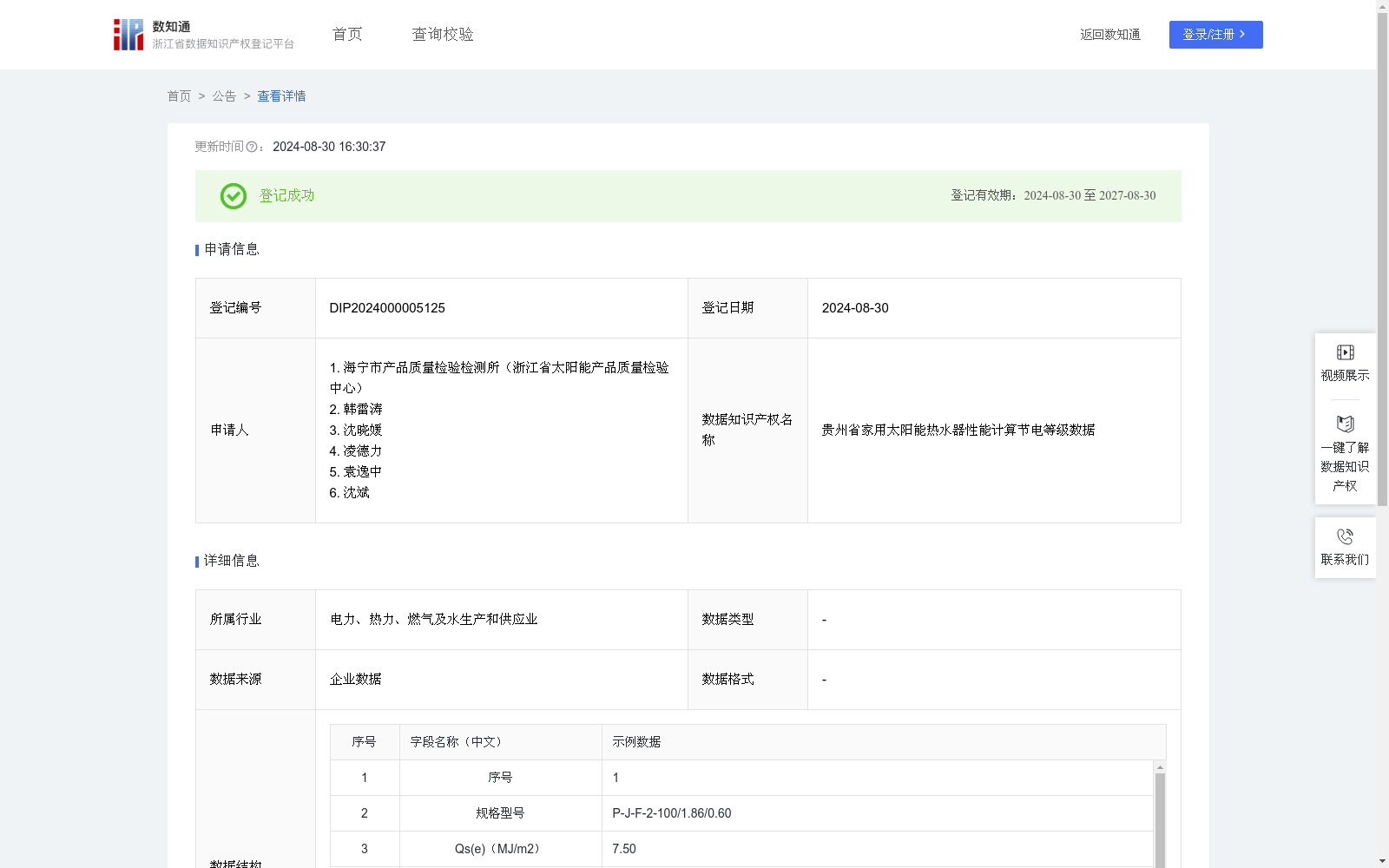Click the 序号 field name cell in row 1
Image resolution: width=1389 pixels, height=868 pixels.
(501, 778)
